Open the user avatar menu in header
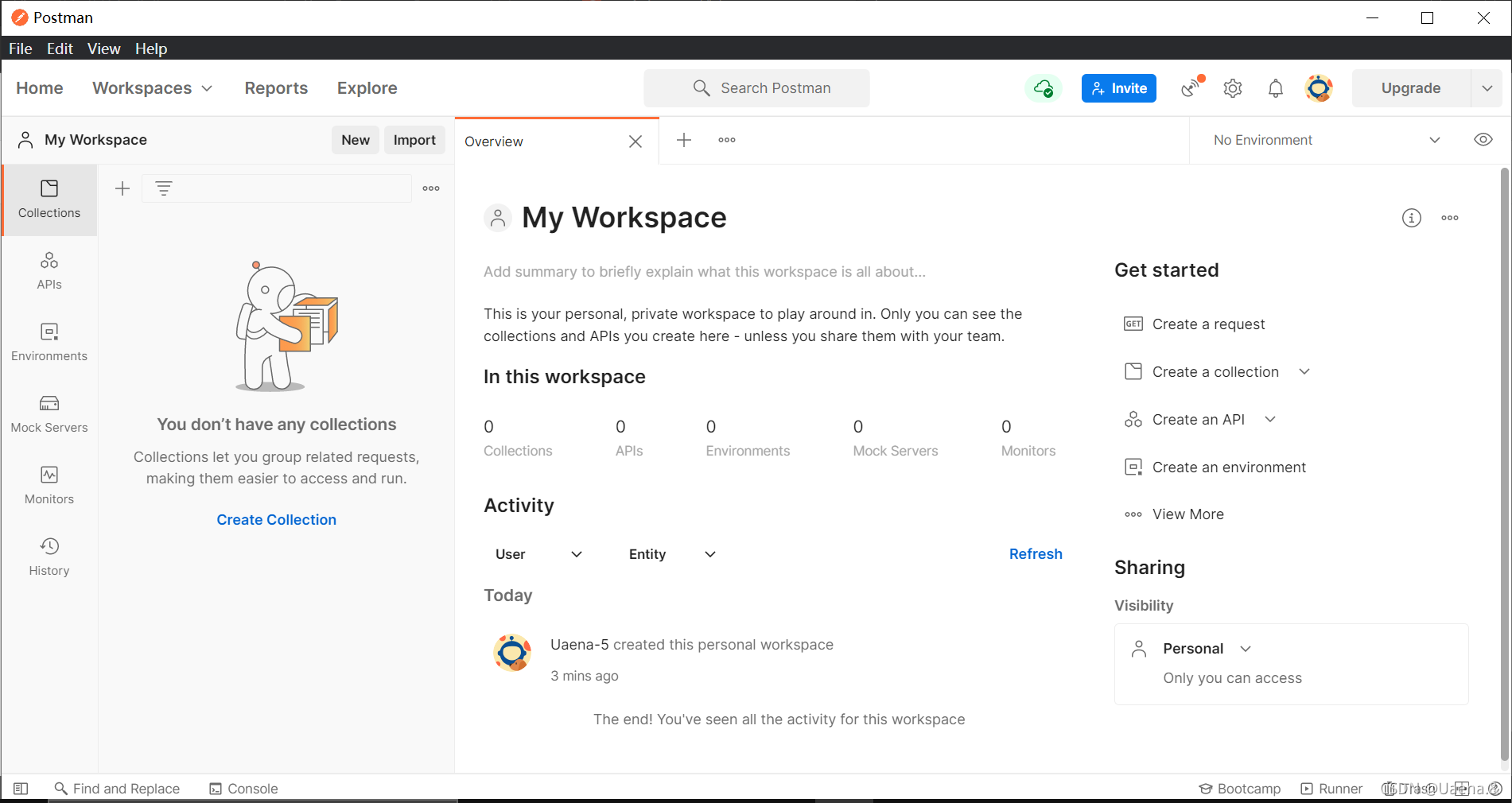The width and height of the screenshot is (1512, 803). (x=1319, y=88)
